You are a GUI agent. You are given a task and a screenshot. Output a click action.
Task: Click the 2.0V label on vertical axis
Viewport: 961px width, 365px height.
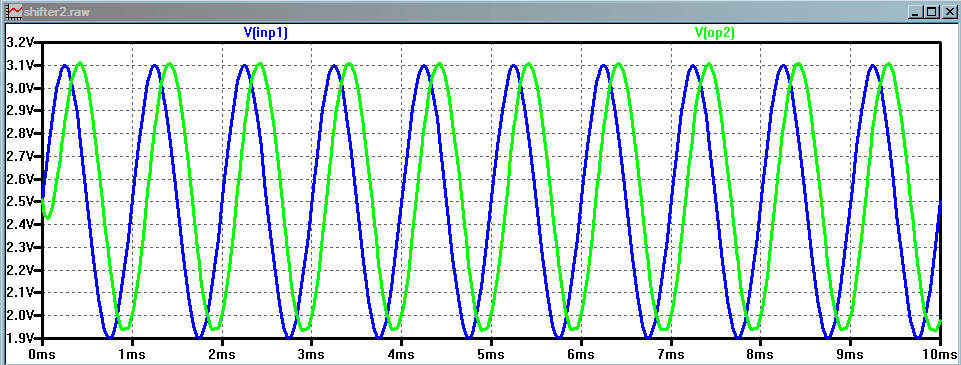pyautogui.click(x=18, y=315)
